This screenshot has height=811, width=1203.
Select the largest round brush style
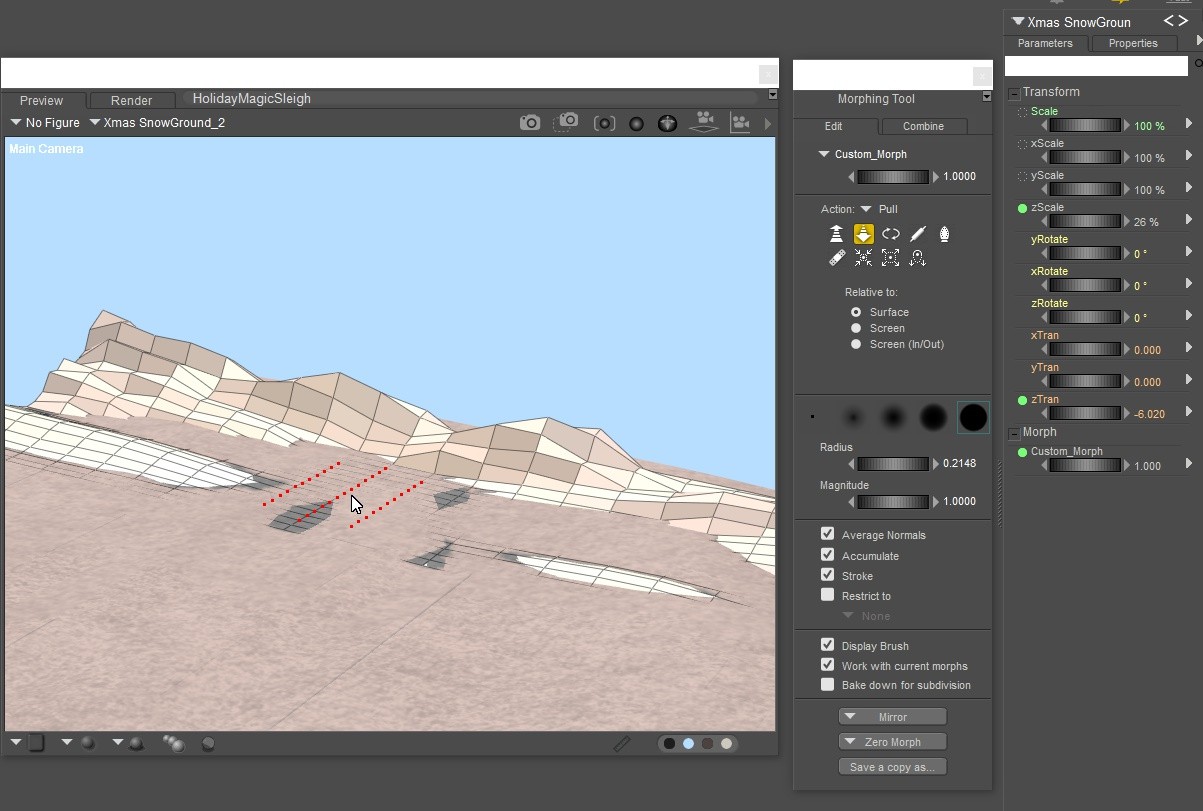tap(972, 417)
